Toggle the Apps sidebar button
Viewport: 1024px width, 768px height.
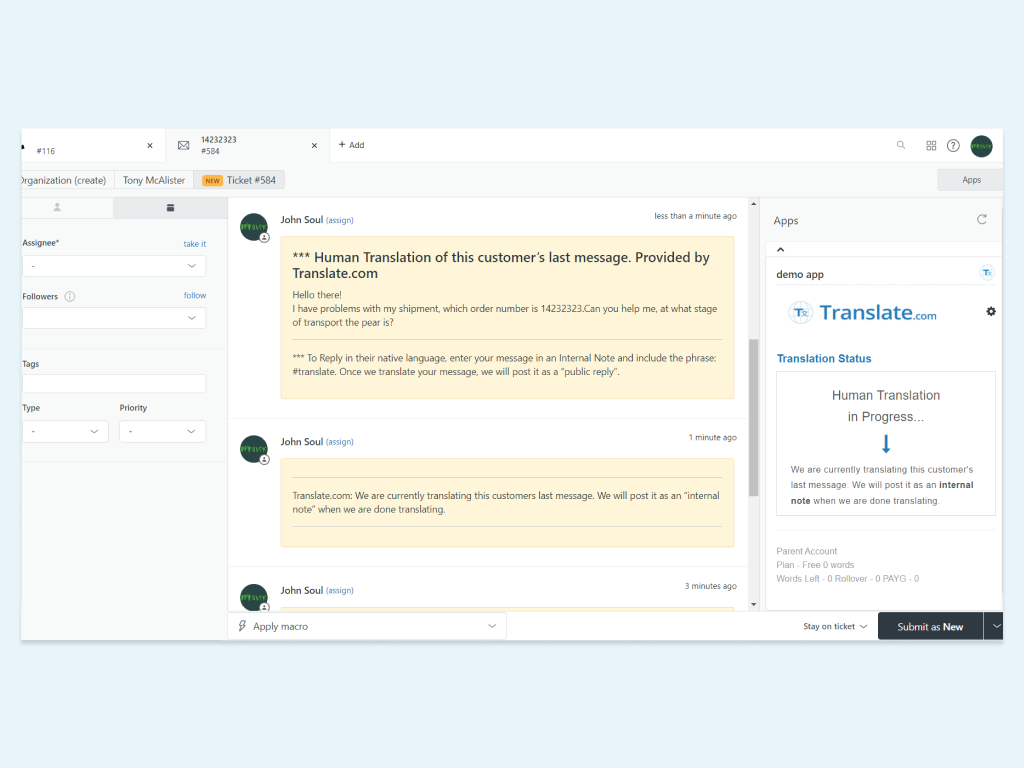[x=970, y=180]
